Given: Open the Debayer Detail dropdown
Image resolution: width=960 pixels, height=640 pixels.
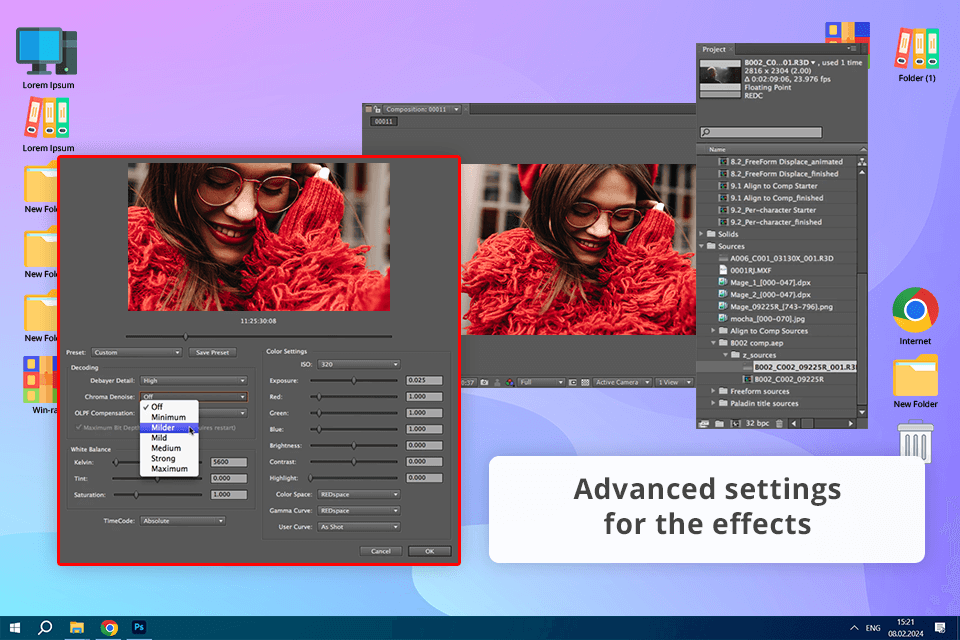Looking at the screenshot, I should (193, 381).
